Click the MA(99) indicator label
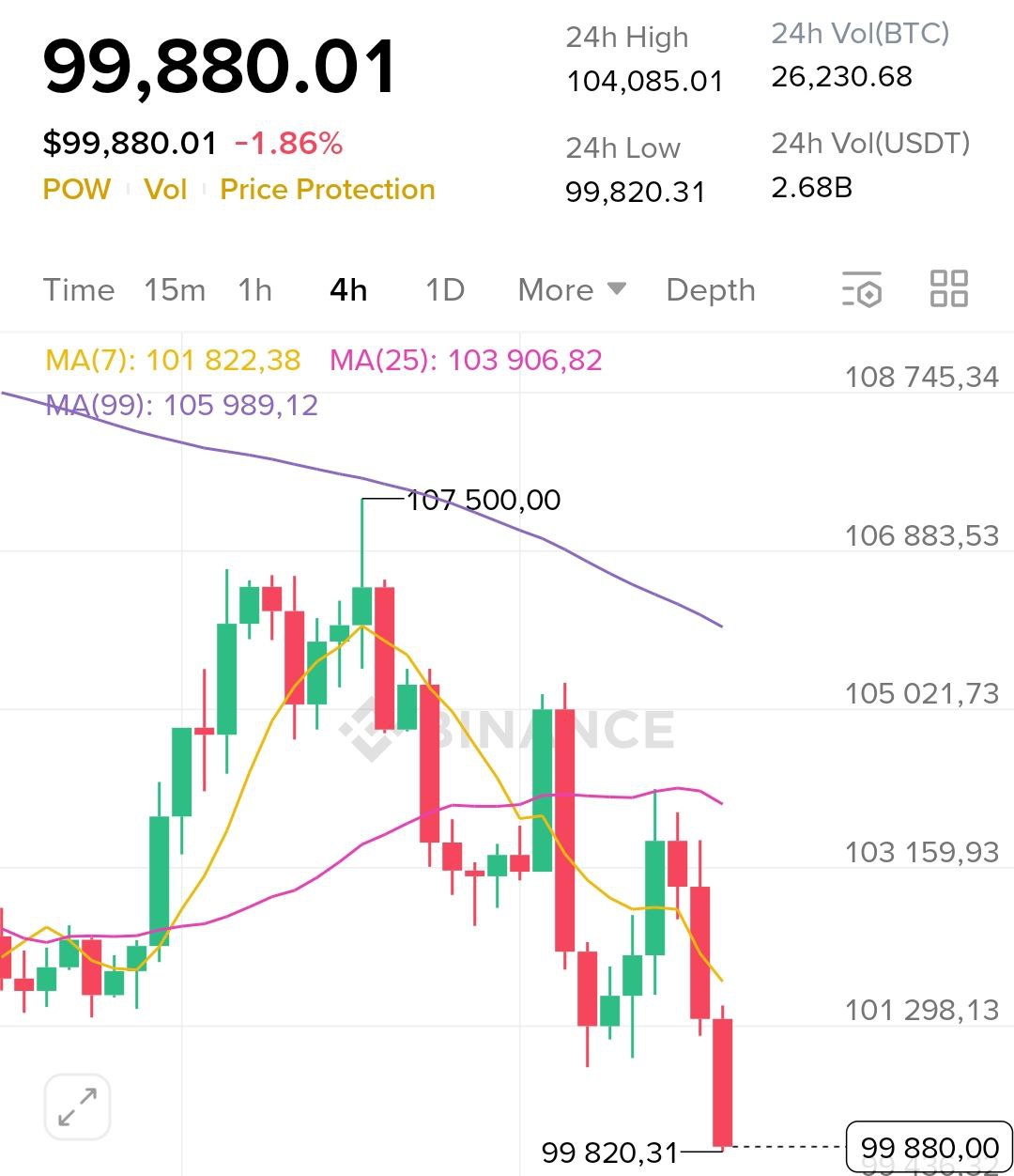 [182, 406]
